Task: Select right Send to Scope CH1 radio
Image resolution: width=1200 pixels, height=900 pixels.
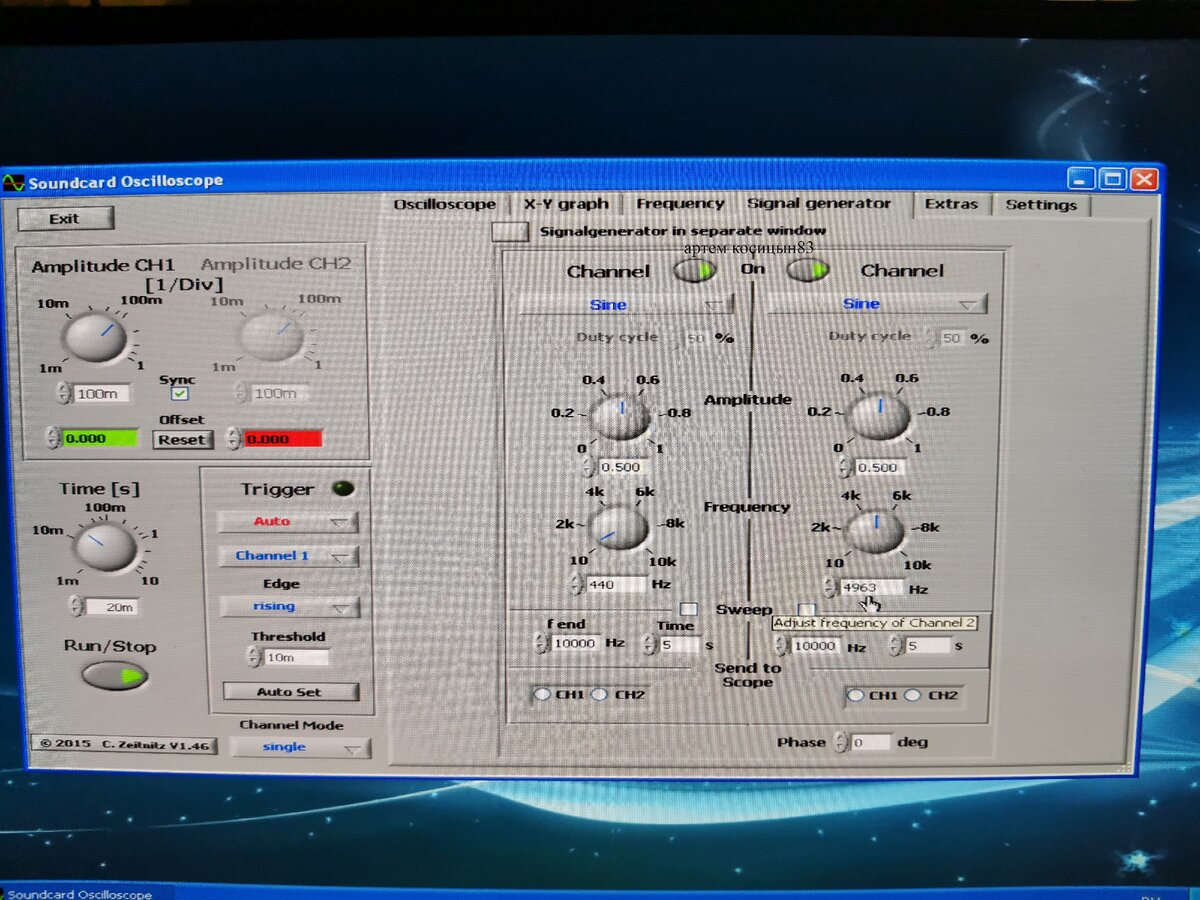Action: pyautogui.click(x=854, y=695)
